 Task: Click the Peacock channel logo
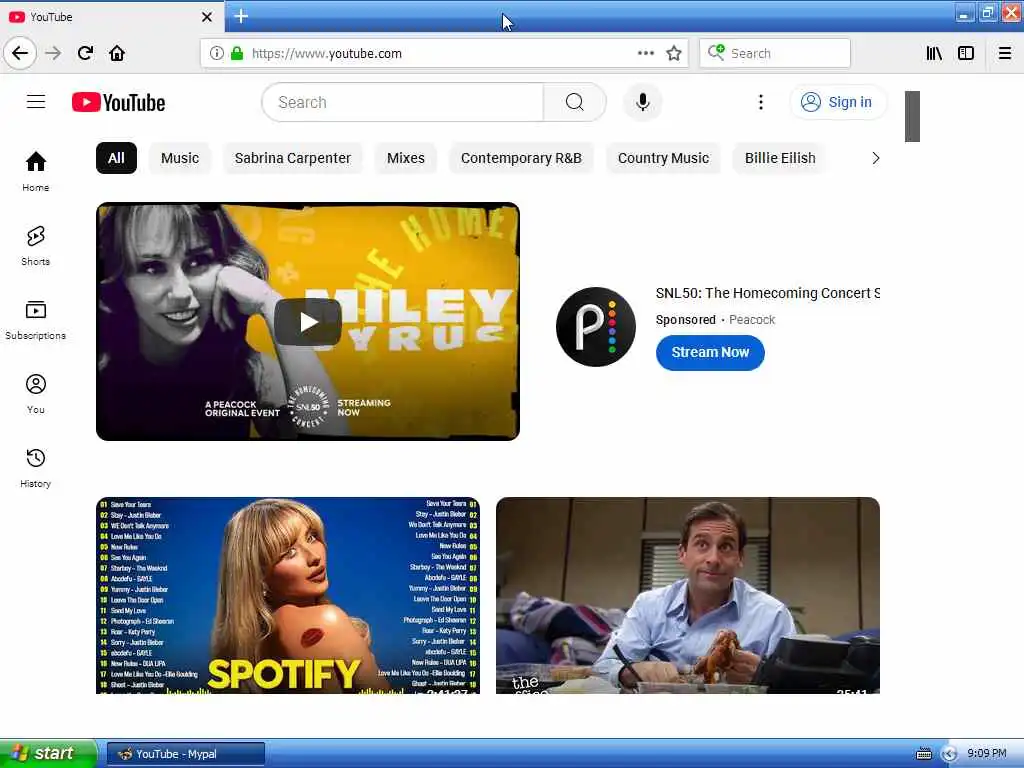pyautogui.click(x=596, y=327)
